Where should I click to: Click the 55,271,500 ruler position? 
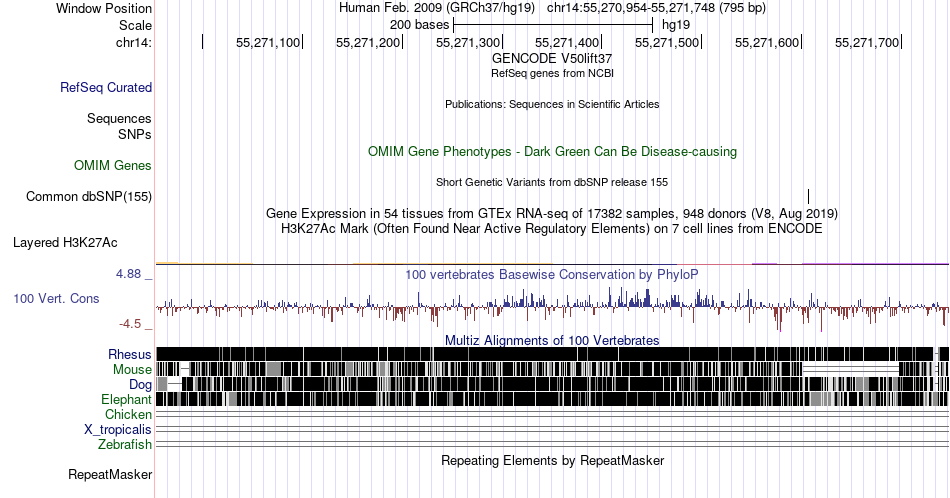(x=667, y=42)
